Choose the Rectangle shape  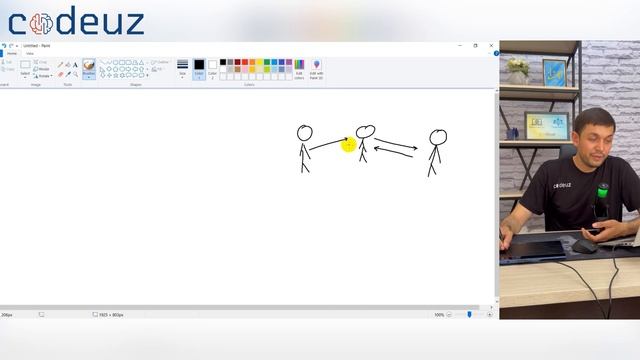(122, 62)
